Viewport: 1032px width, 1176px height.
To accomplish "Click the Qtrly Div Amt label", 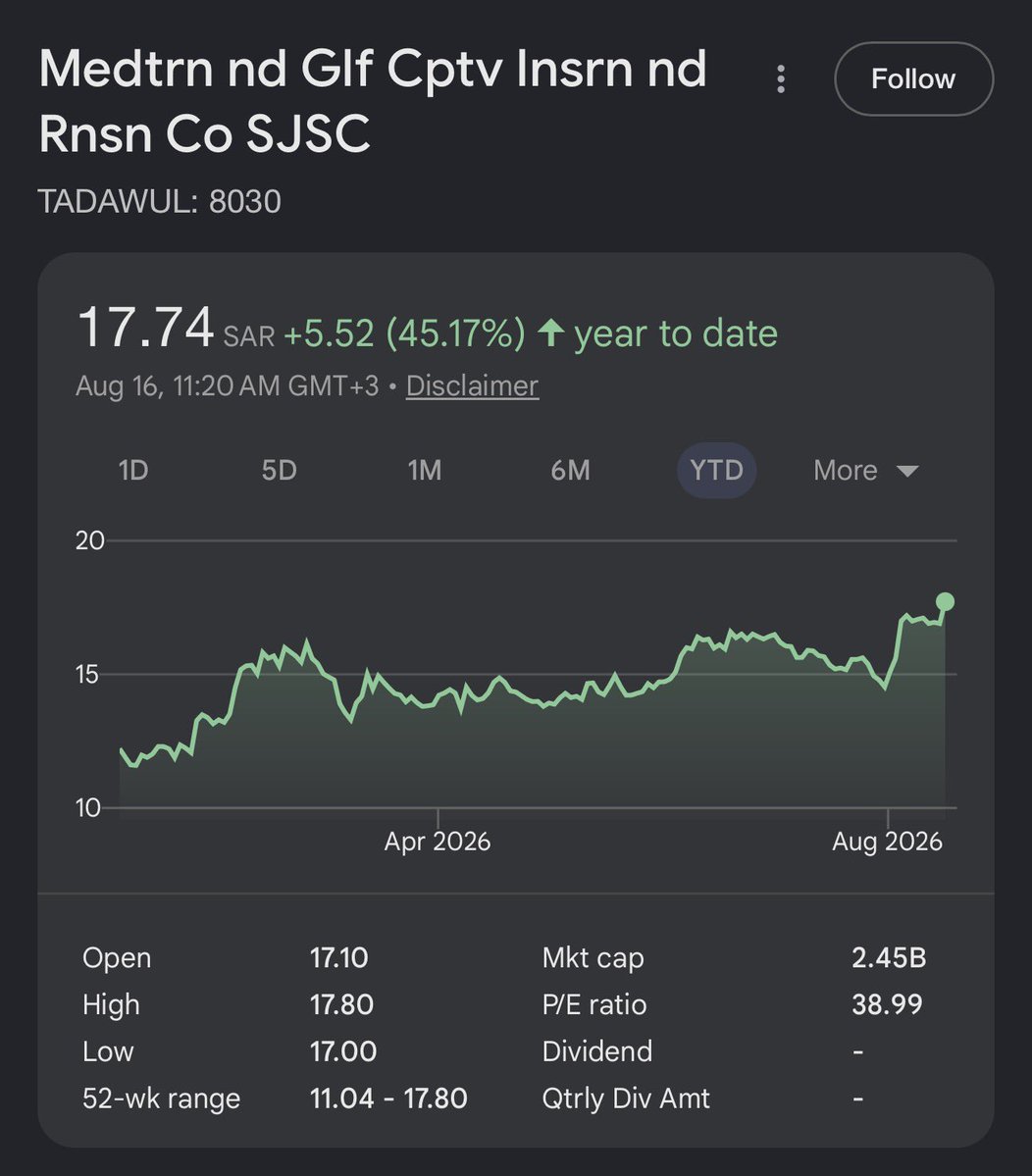I will 626,1098.
